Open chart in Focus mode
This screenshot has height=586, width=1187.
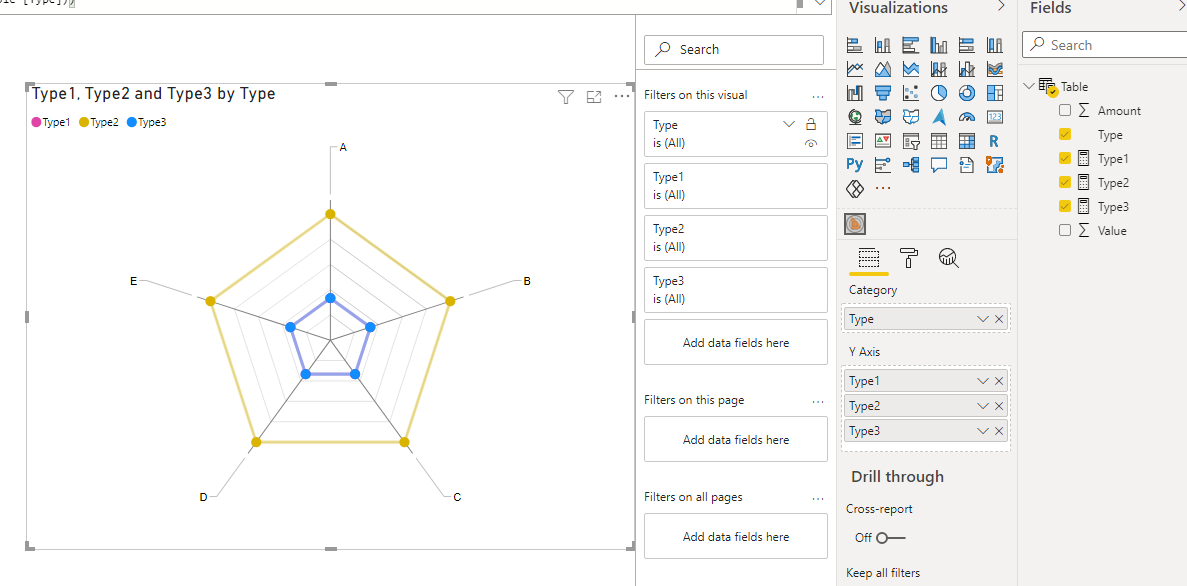coord(594,96)
